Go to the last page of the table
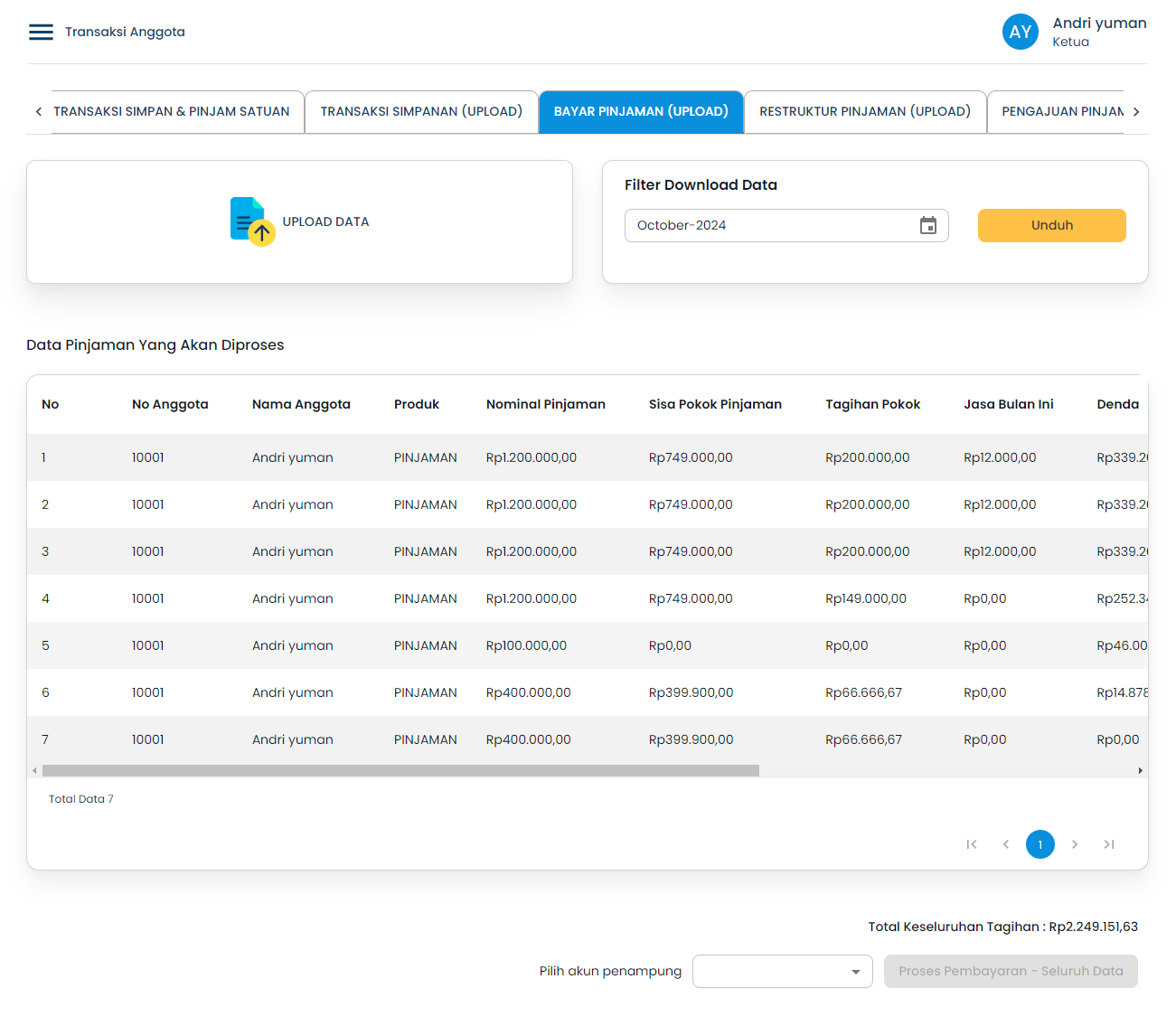The width and height of the screenshot is (1176, 1026). [x=1108, y=844]
